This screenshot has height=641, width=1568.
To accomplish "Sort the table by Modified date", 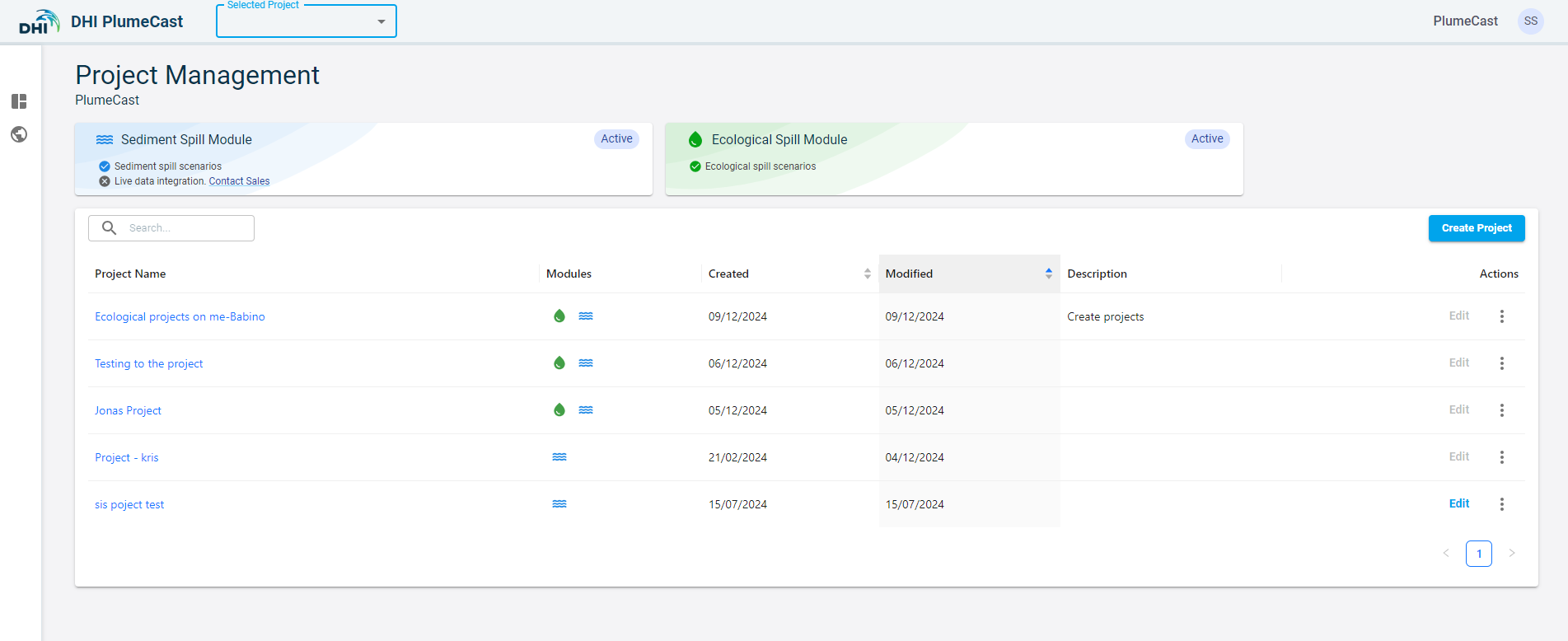I will [1048, 274].
